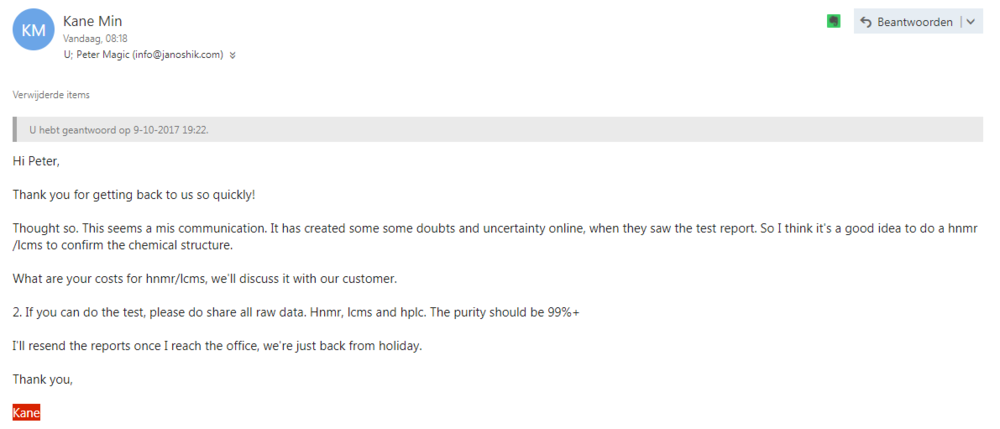Image resolution: width=1000 pixels, height=429 pixels.
Task: Click the reply arrow icon
Action: [865, 22]
